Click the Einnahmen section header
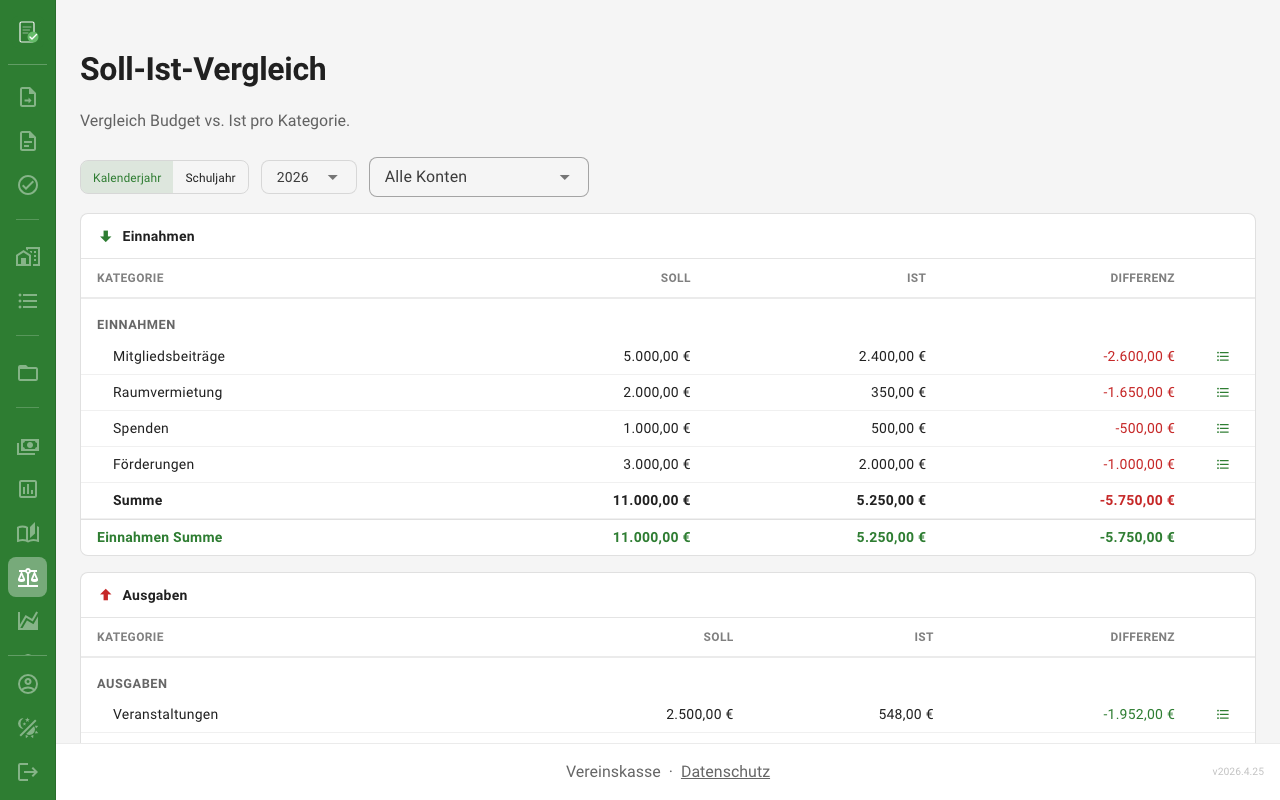 [x=158, y=236]
